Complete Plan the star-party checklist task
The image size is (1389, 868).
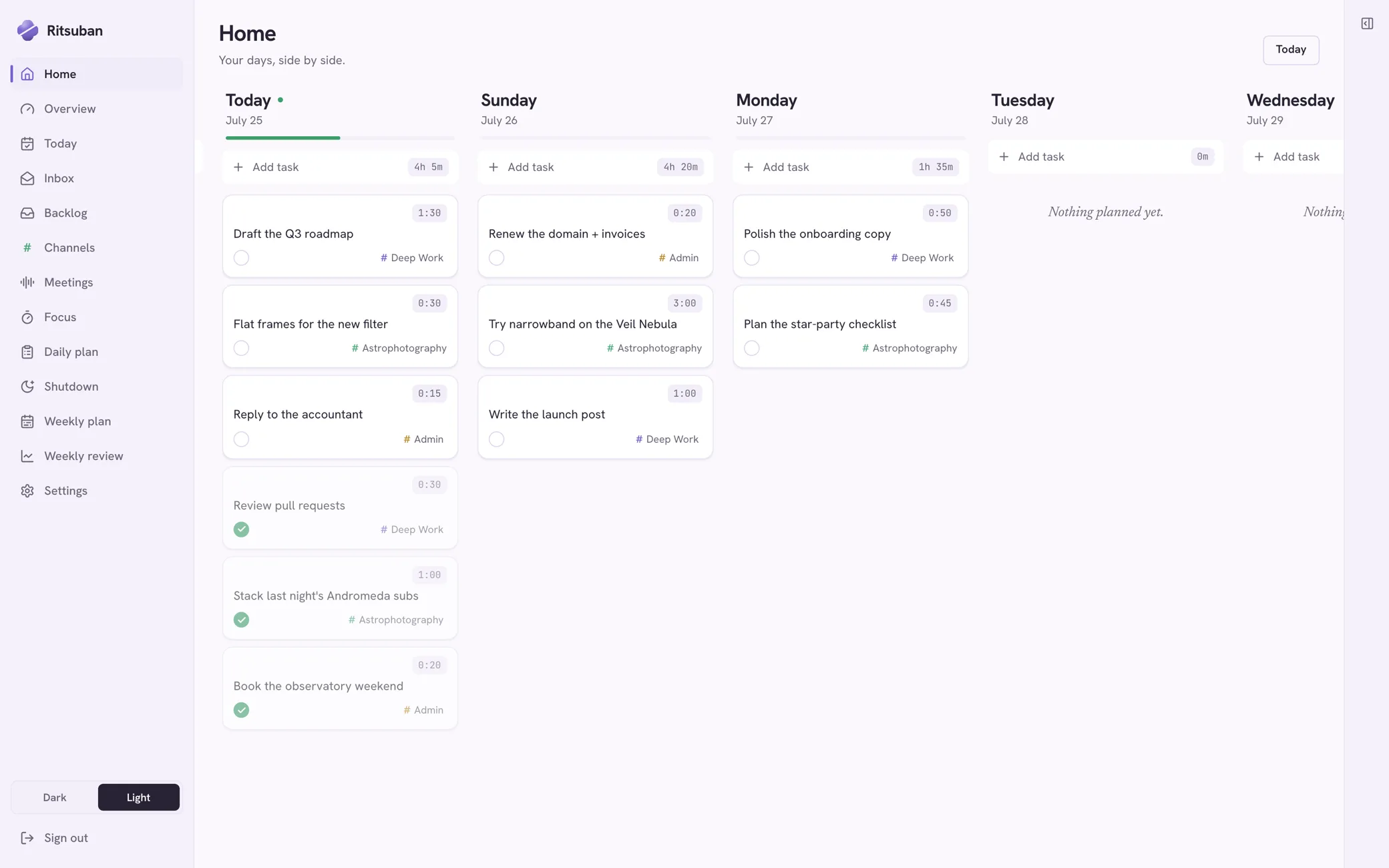tap(751, 348)
